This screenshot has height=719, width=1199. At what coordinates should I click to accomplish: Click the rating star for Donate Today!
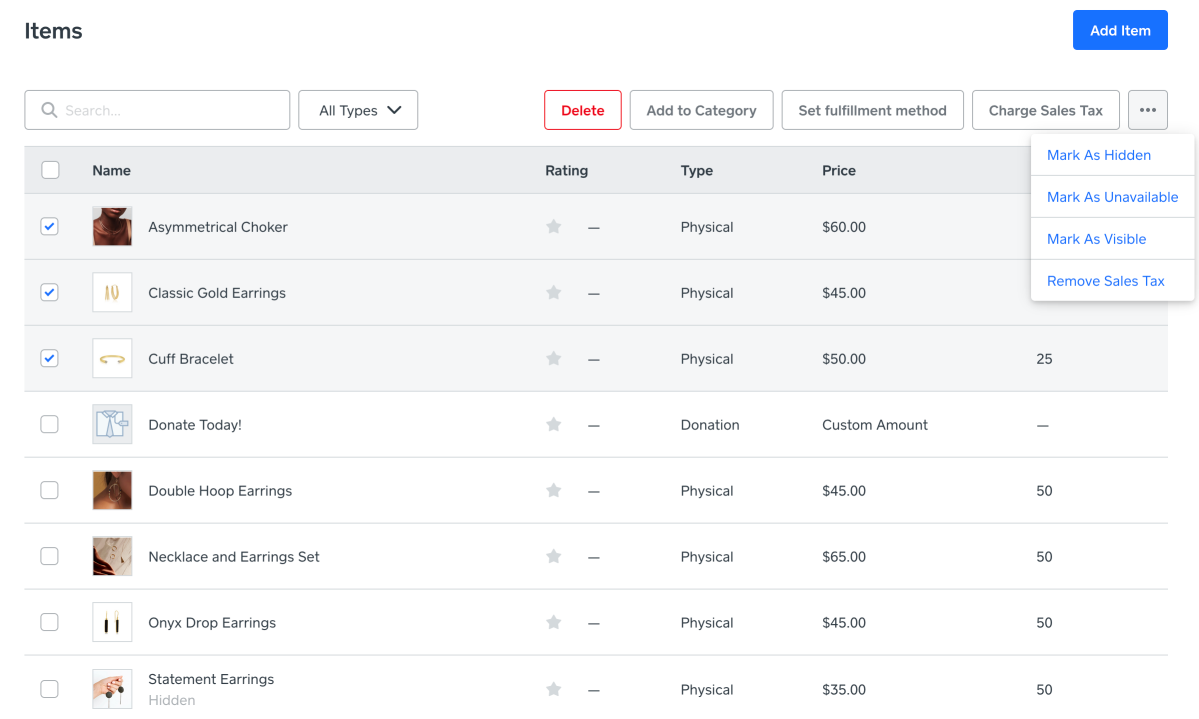coord(554,425)
